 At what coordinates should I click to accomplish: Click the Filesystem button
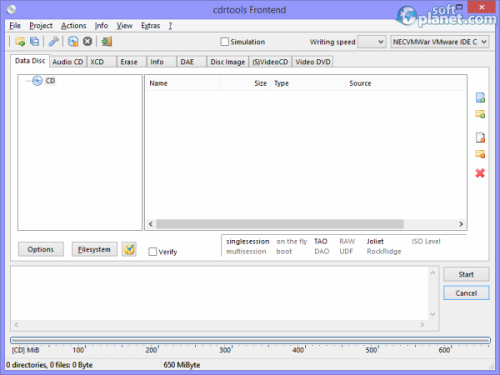click(94, 249)
